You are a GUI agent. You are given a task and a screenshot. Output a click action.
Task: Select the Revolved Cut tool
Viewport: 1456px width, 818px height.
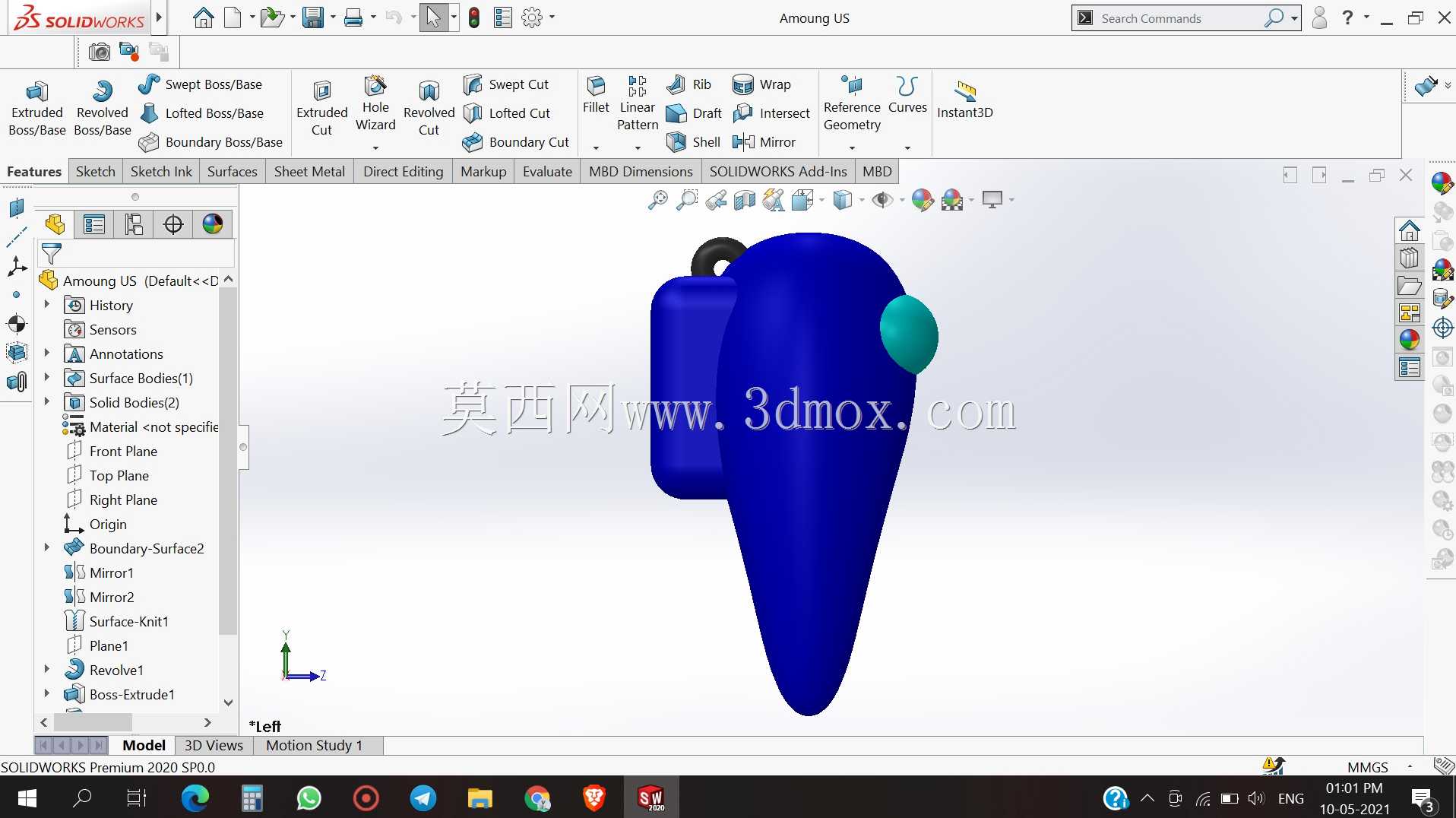click(429, 109)
